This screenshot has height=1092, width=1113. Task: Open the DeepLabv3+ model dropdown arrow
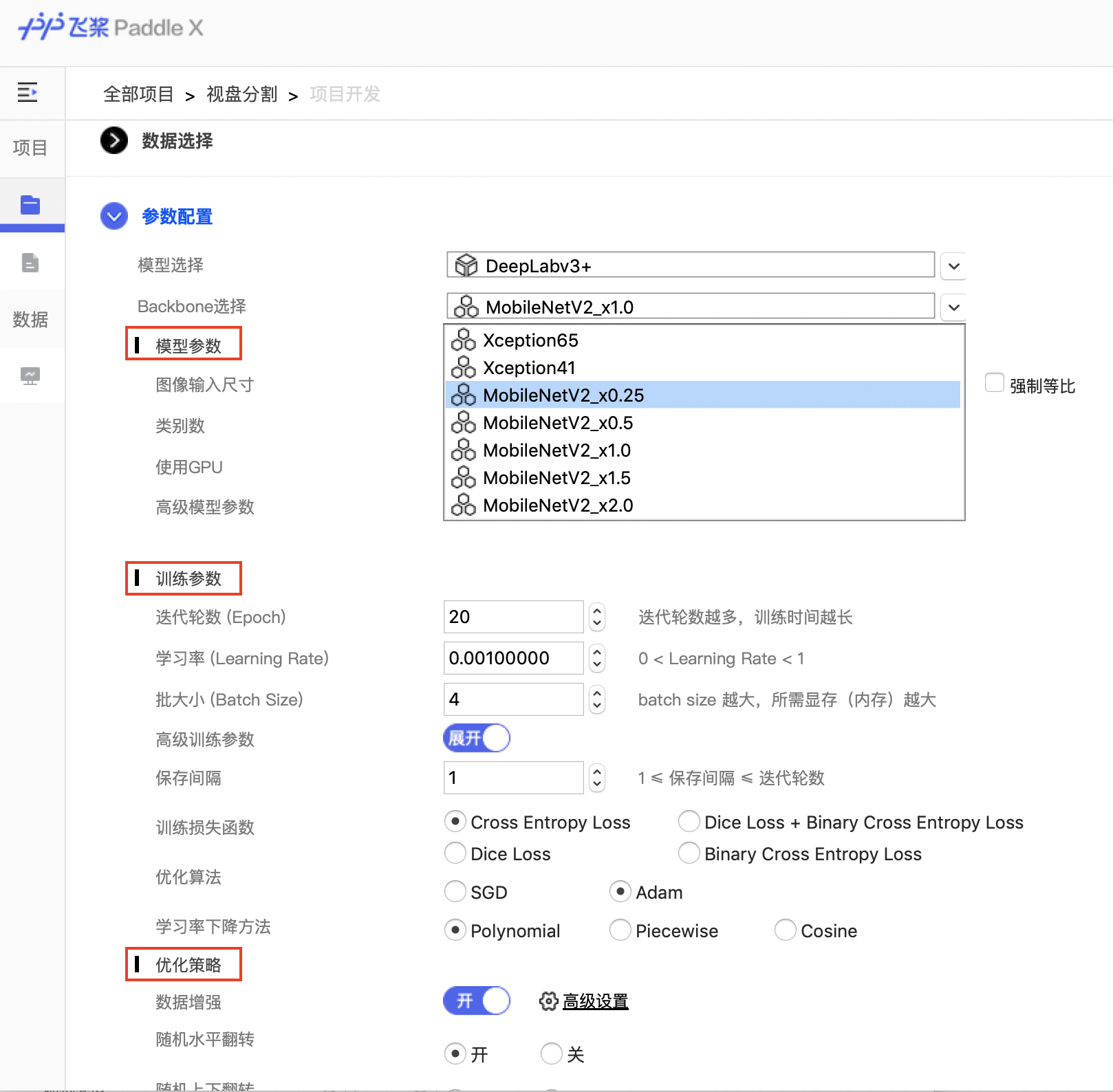tap(953, 266)
